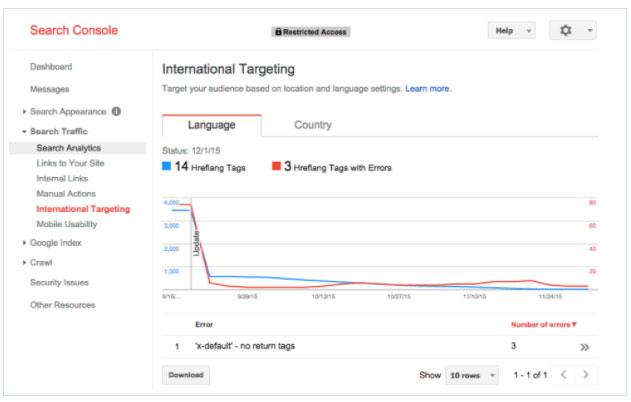Change the Show 10 rows dropdown
Viewport: 631px width, 402px height.
point(469,375)
